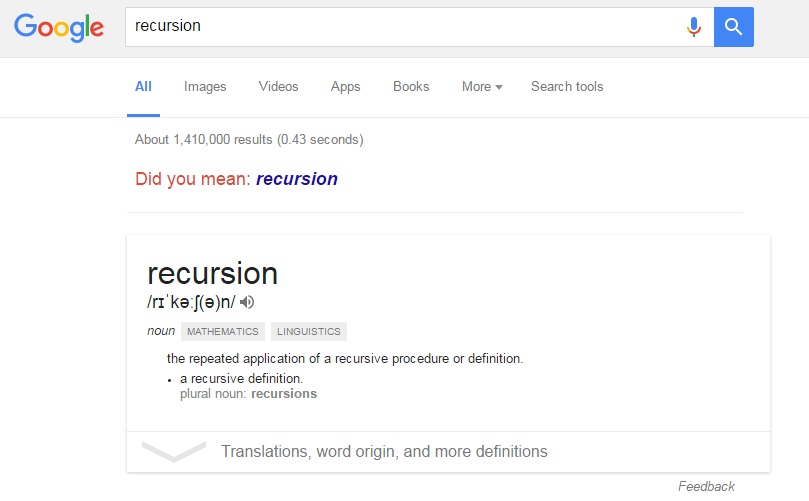The width and height of the screenshot is (809, 501).
Task: Click the large recursion headword in the definition card
Action: point(213,273)
